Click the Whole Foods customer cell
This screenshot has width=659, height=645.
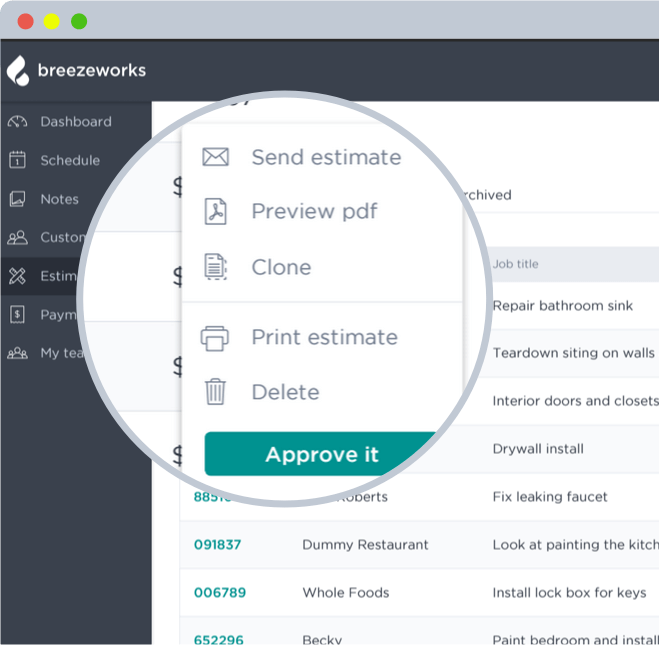click(x=345, y=592)
